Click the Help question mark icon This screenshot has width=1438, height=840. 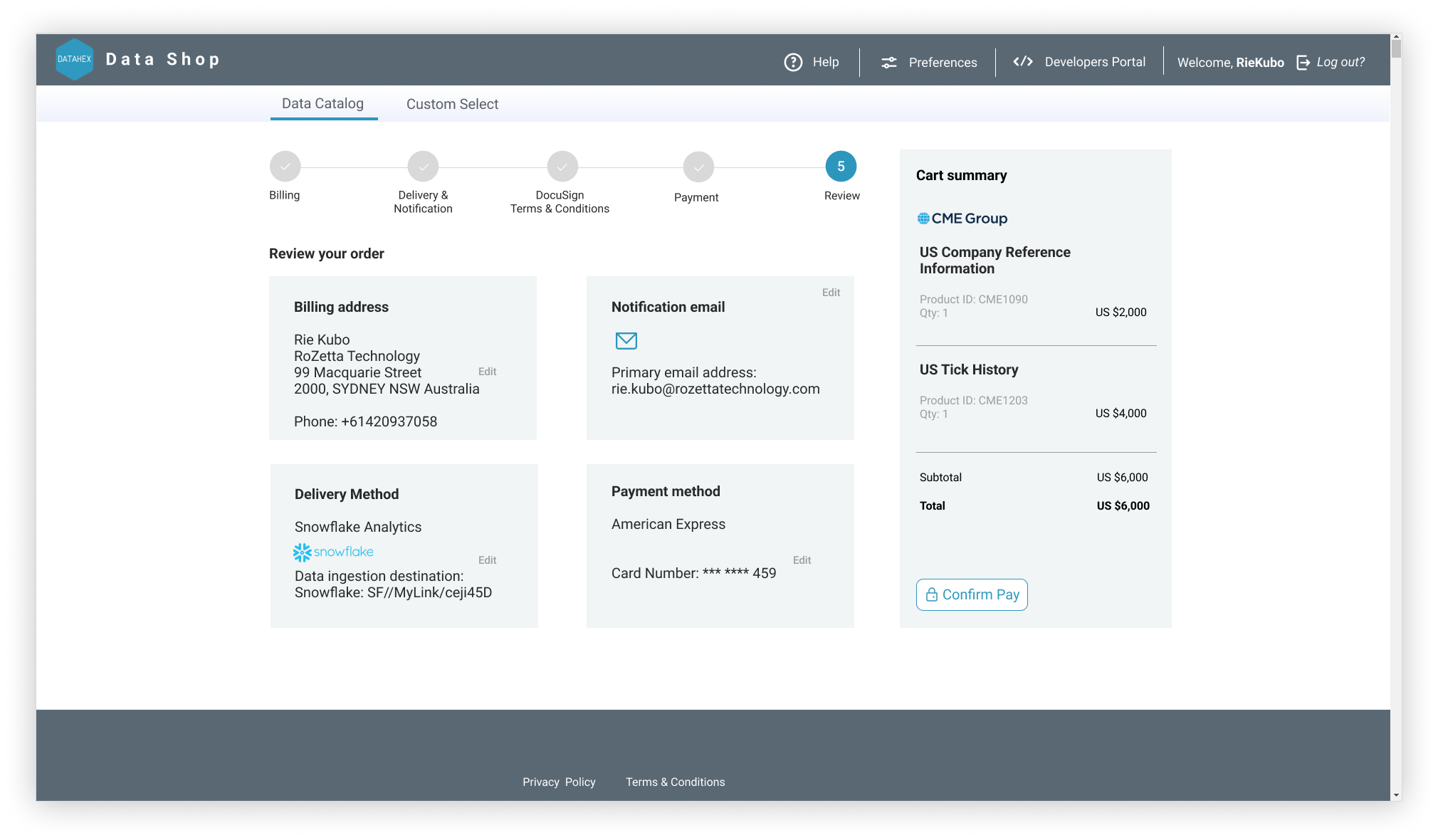pos(793,61)
